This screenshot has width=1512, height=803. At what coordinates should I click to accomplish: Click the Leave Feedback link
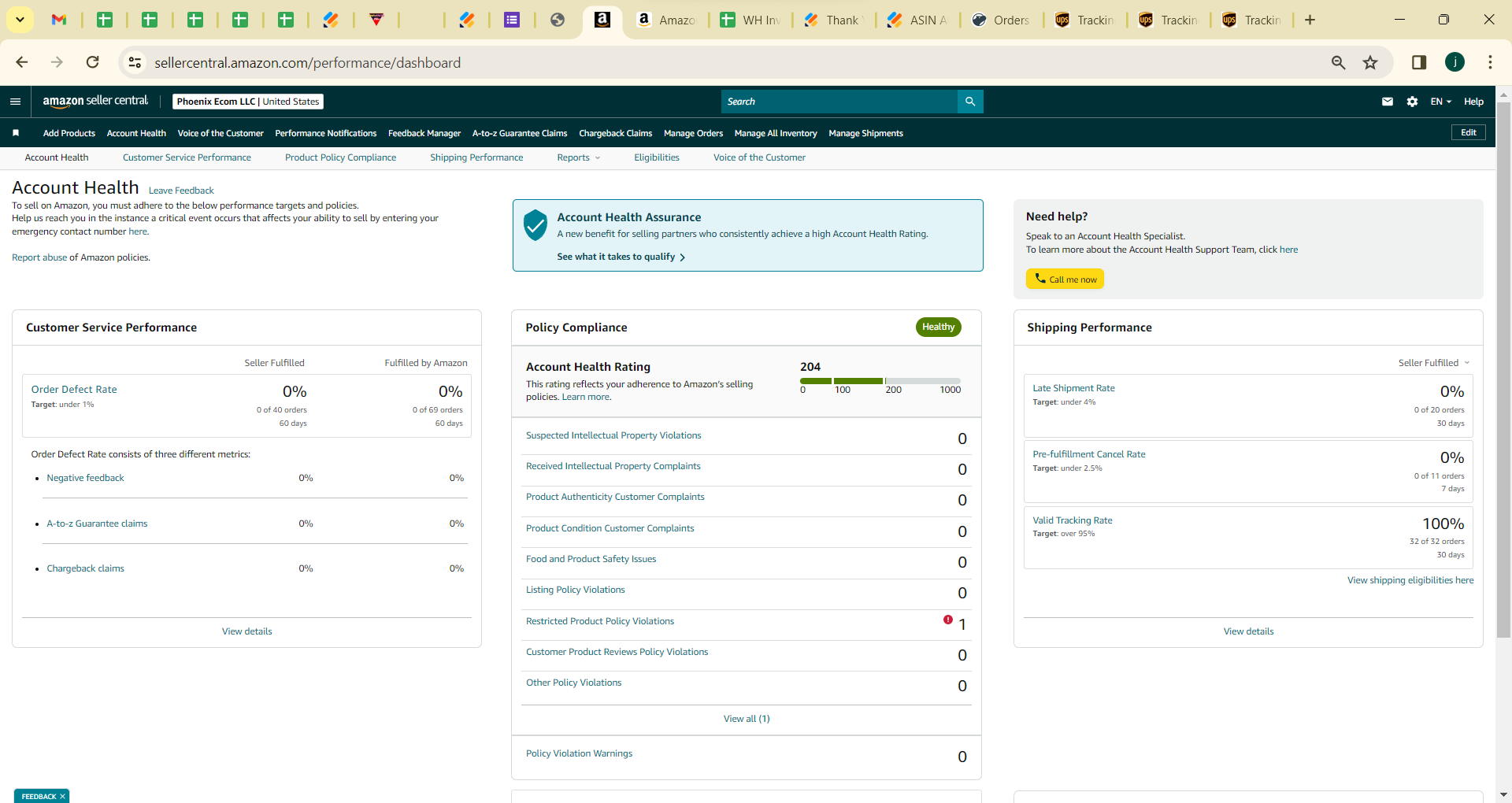click(x=181, y=191)
